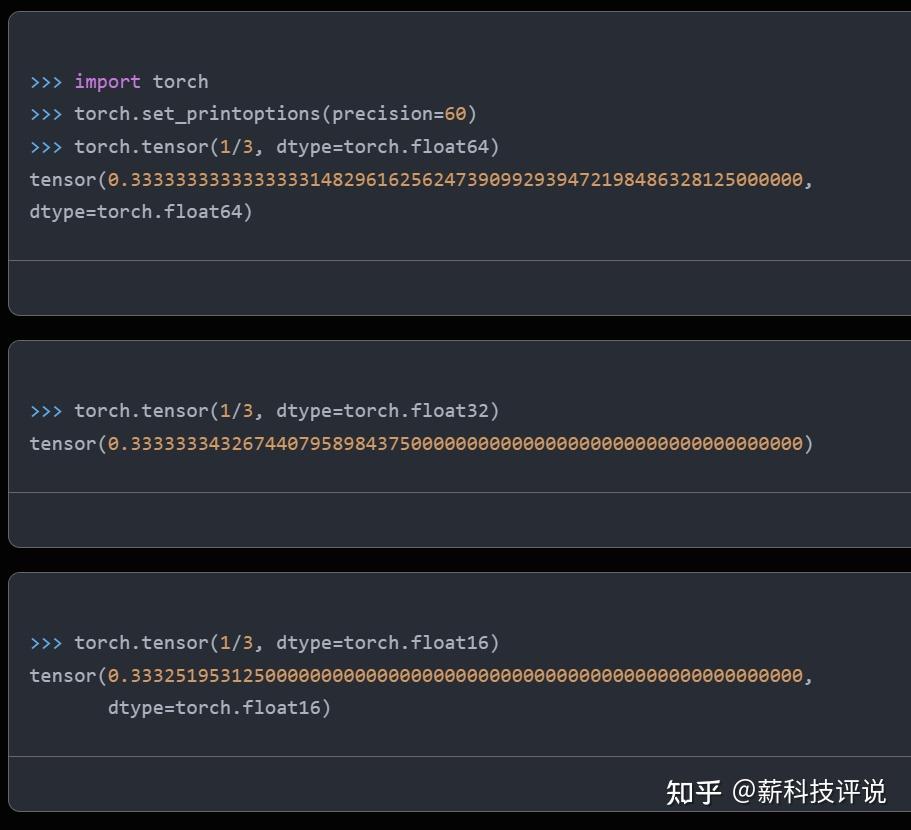This screenshot has height=830, width=911.
Task: Click the dtype=torch.float16 tensor input line
Action: coord(286,643)
